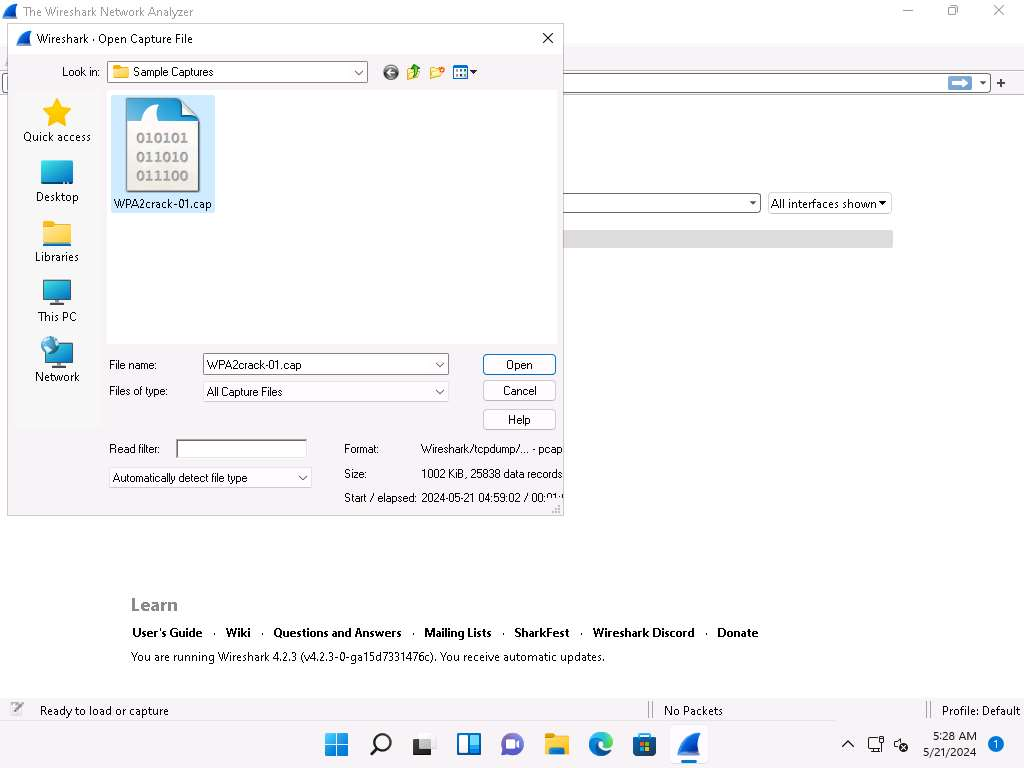This screenshot has height=768, width=1024.
Task: Expand the Look in folder dropdown
Action: point(359,72)
